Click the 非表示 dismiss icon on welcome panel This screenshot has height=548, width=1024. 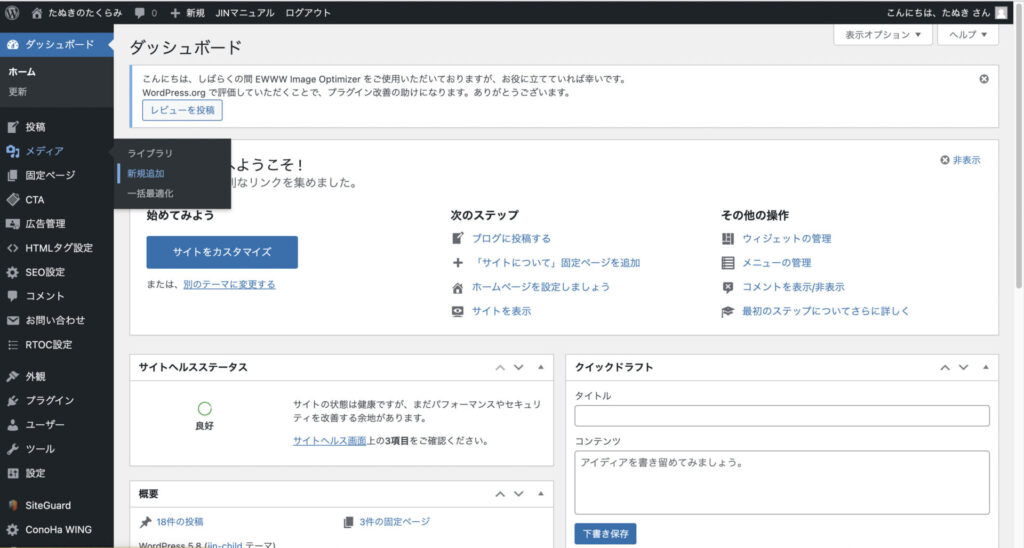click(x=944, y=160)
